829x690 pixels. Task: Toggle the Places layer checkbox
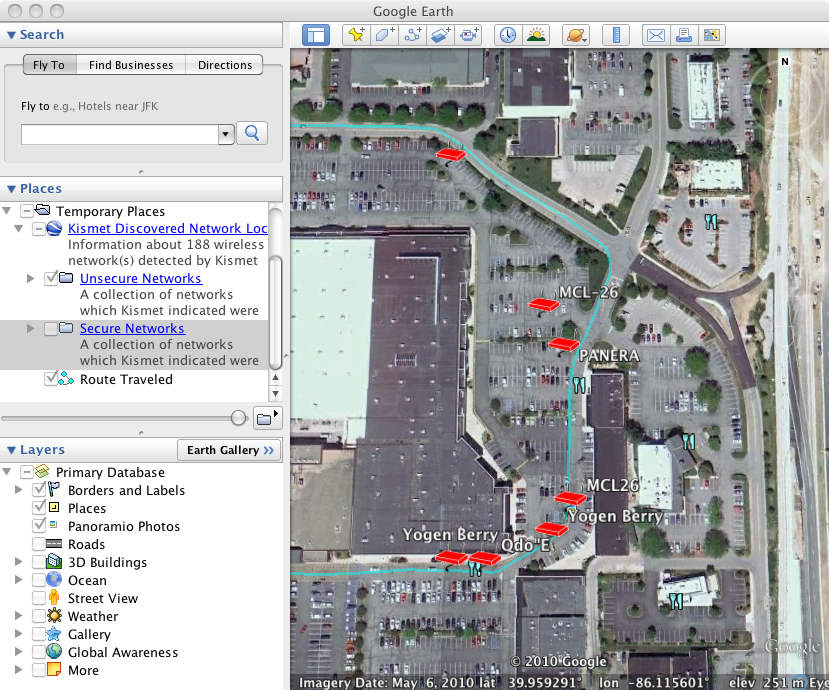click(39, 508)
